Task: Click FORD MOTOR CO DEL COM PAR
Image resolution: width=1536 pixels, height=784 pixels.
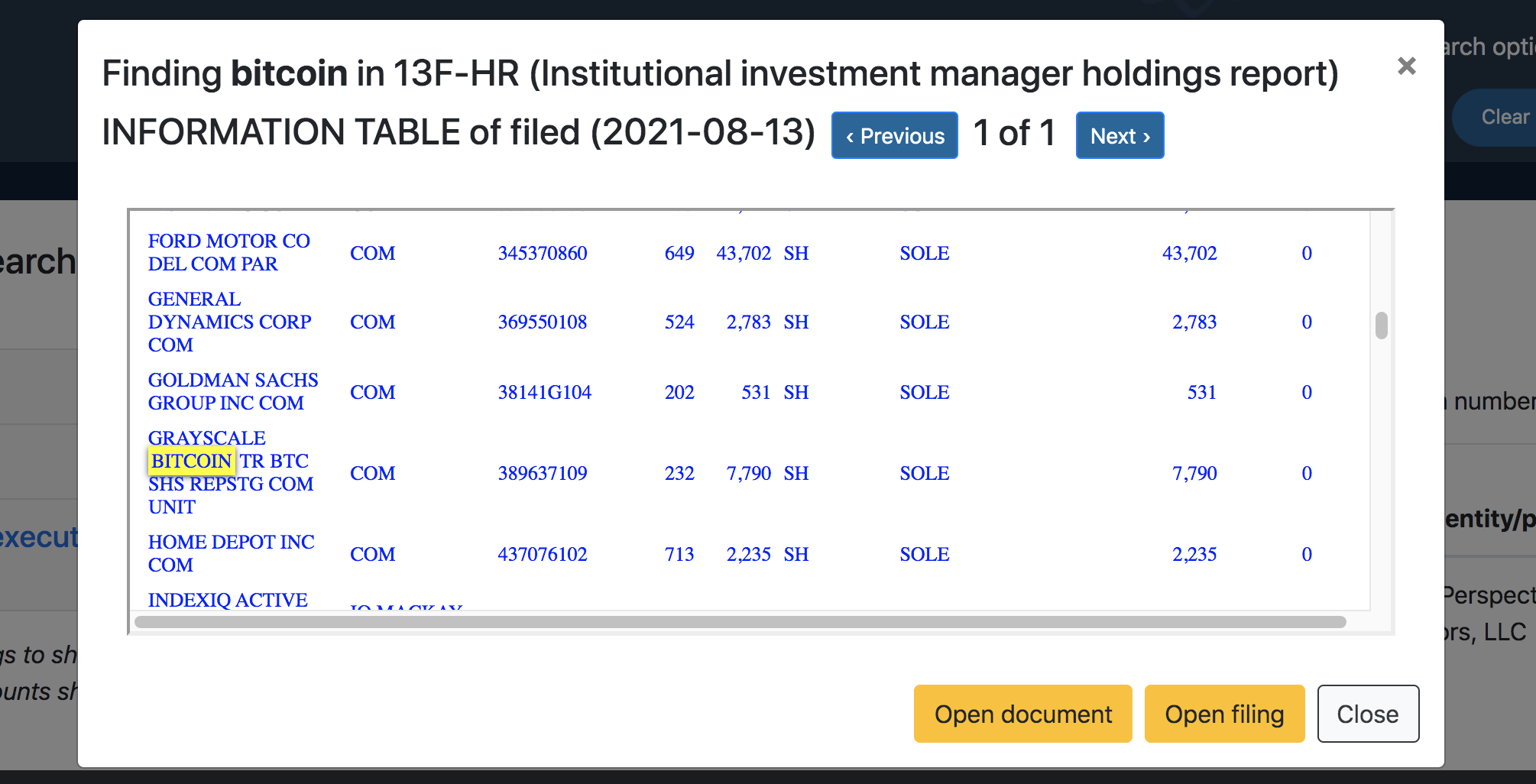Action: (228, 252)
